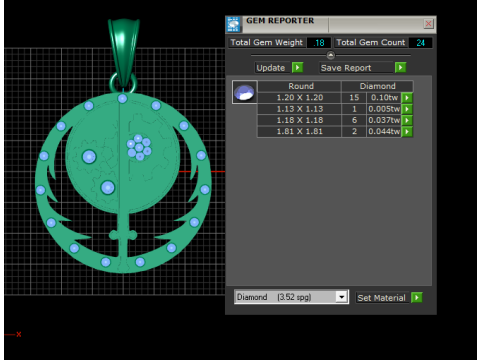Click the count cell showing 15
480x360 pixels.
click(354, 98)
